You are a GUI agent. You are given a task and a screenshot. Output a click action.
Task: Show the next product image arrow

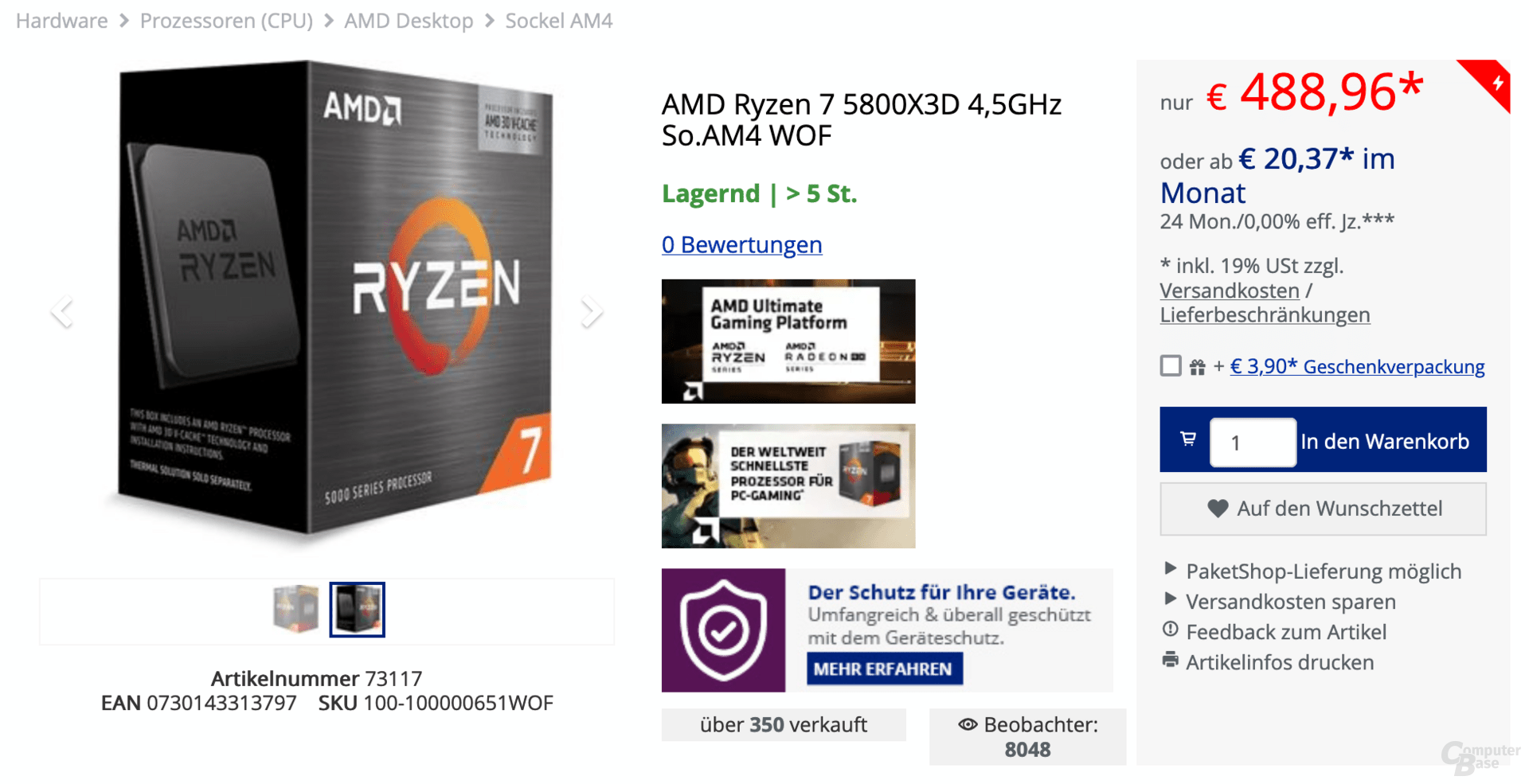click(x=591, y=311)
